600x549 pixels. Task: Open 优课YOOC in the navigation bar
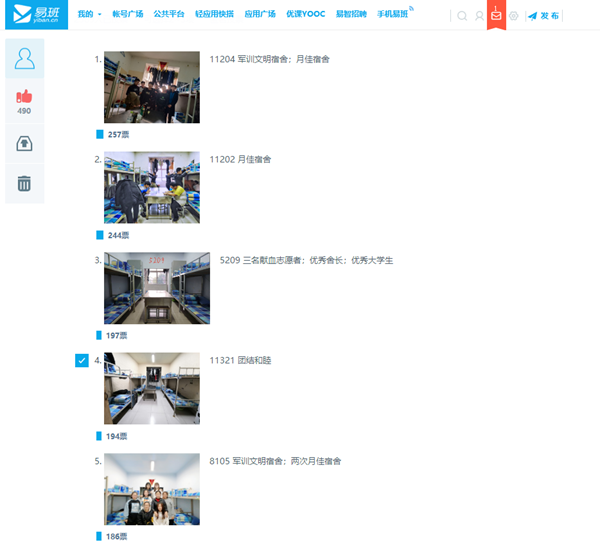point(305,14)
